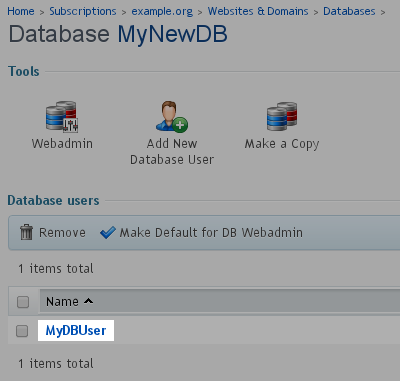Click Make Default for DB Webadmin
400x381 pixels.
(211, 232)
